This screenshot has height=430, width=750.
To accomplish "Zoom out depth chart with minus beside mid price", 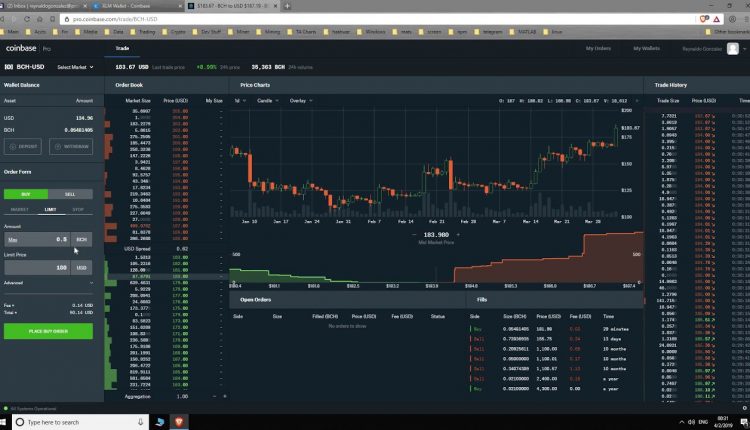I will tap(414, 235).
